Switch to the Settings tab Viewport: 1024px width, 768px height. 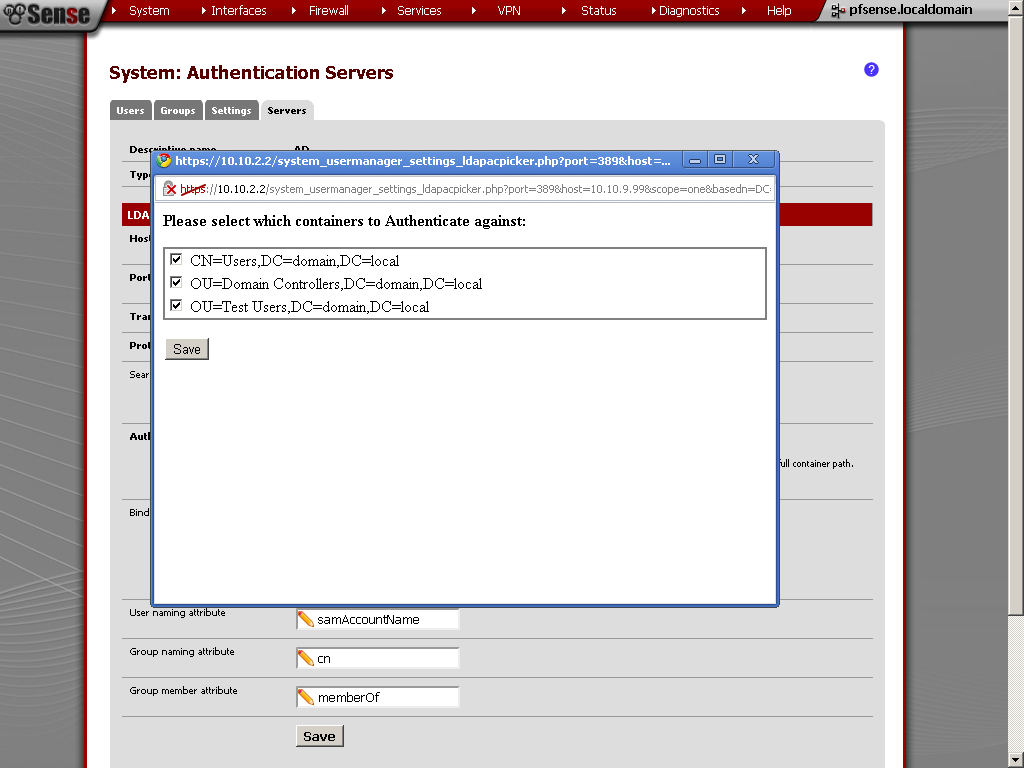[x=231, y=110]
